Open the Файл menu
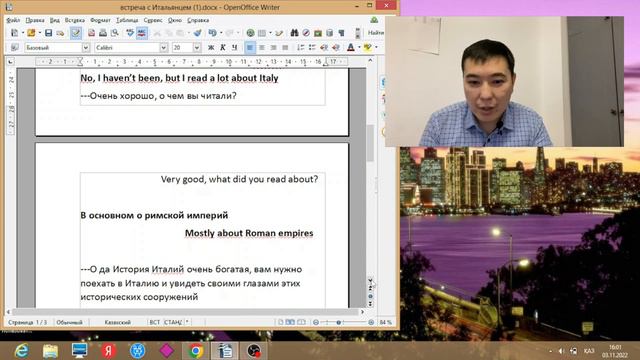Image resolution: width=640 pixels, height=360 pixels. coord(13,20)
